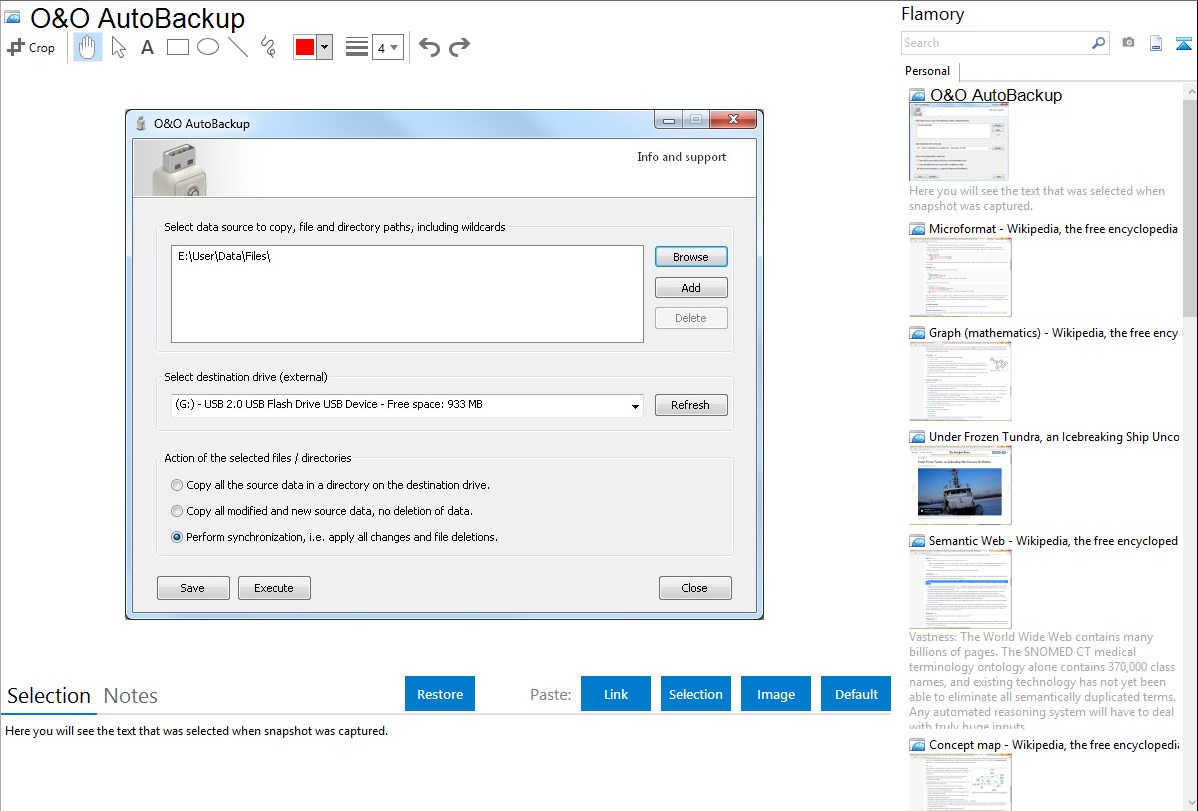Open the Microformat Wikipedia snapshot thumbnail

960,277
